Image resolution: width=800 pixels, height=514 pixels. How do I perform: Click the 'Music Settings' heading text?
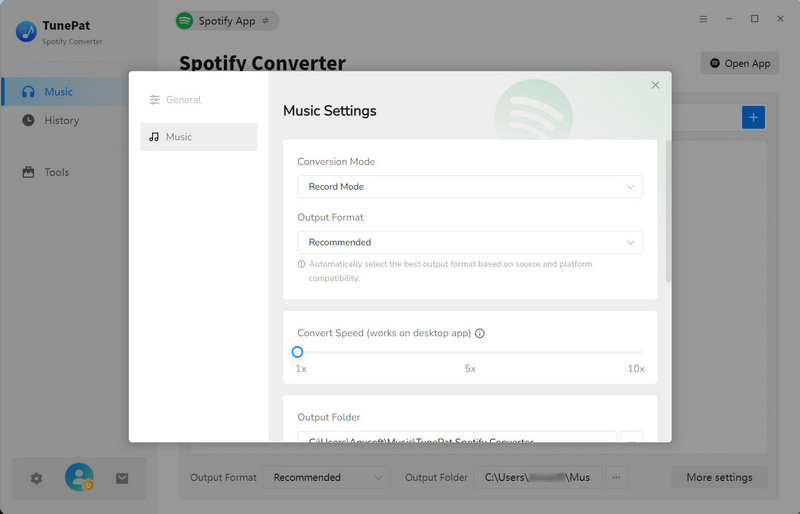330,111
